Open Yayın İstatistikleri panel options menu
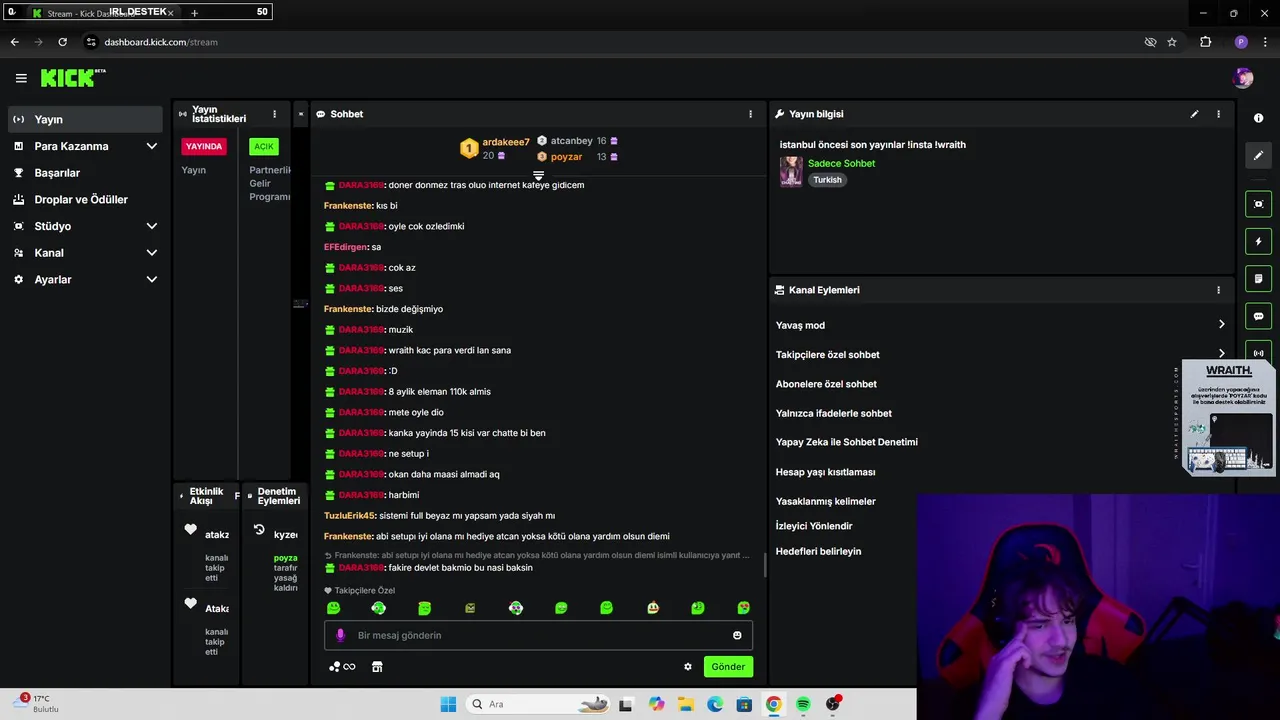Image resolution: width=1280 pixels, height=720 pixels. coord(274,114)
